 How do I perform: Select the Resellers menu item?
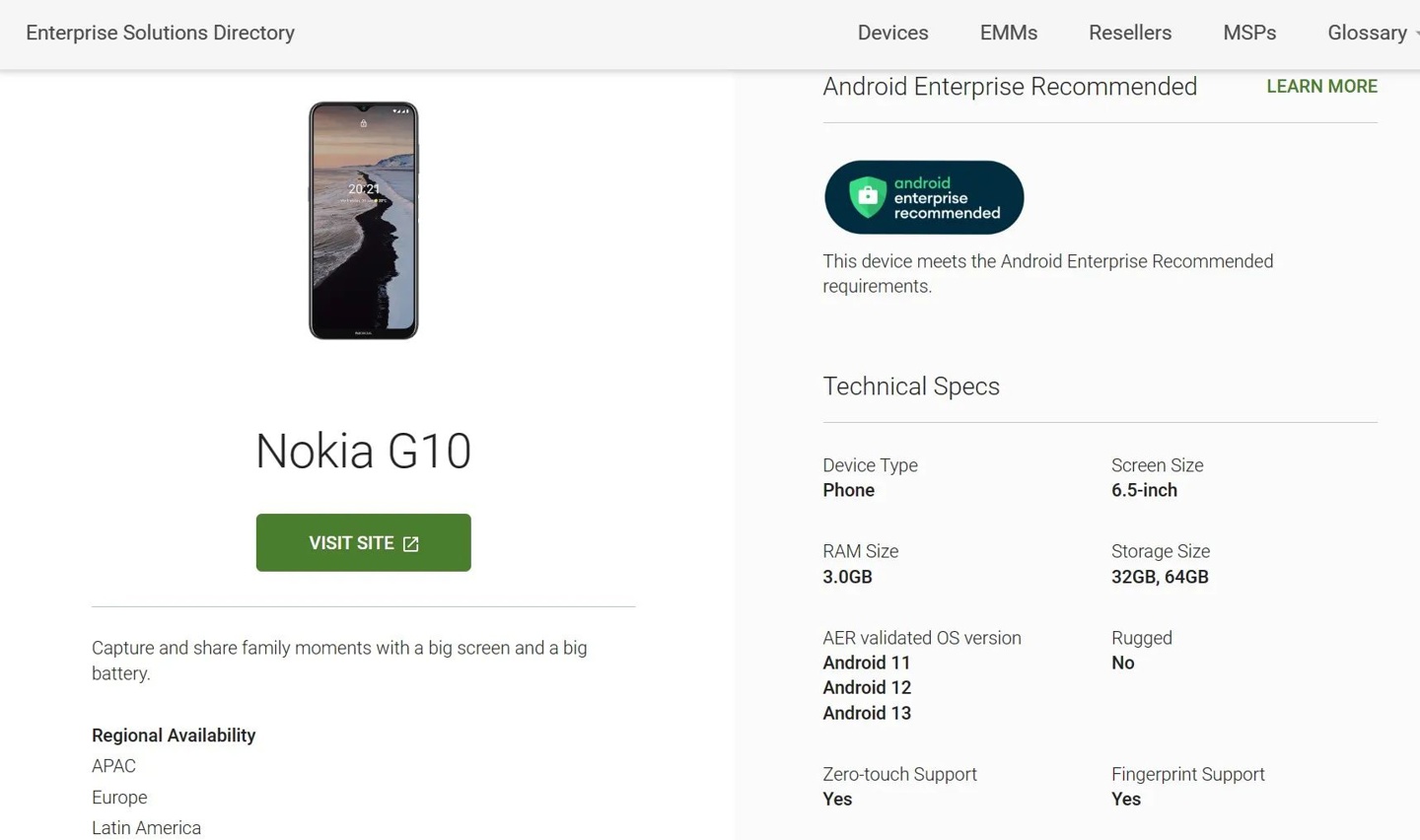click(1130, 33)
